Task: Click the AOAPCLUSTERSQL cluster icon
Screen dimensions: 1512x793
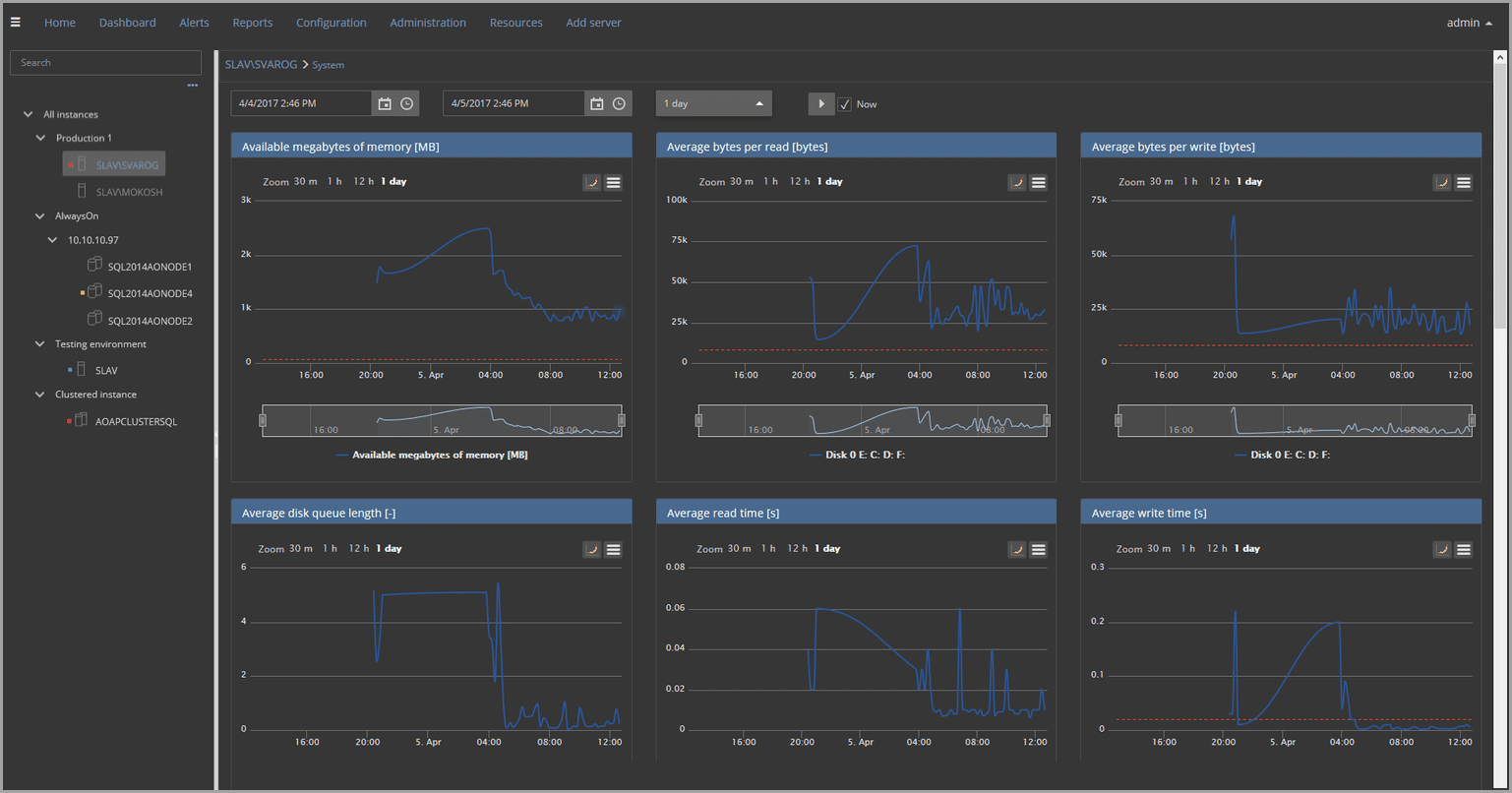Action: pos(82,420)
